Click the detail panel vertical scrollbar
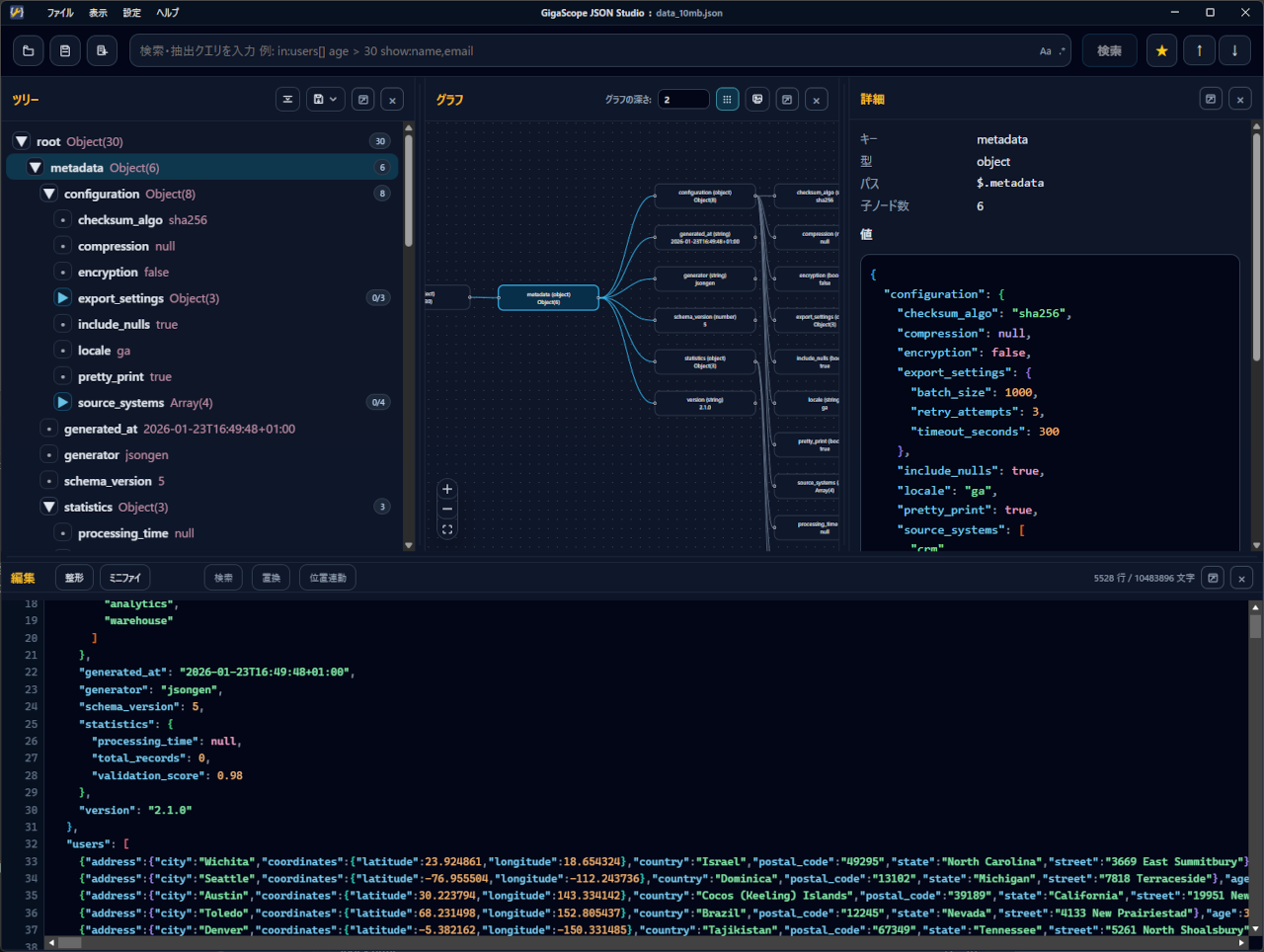Screen dimensions: 1264x952 [1256, 247]
